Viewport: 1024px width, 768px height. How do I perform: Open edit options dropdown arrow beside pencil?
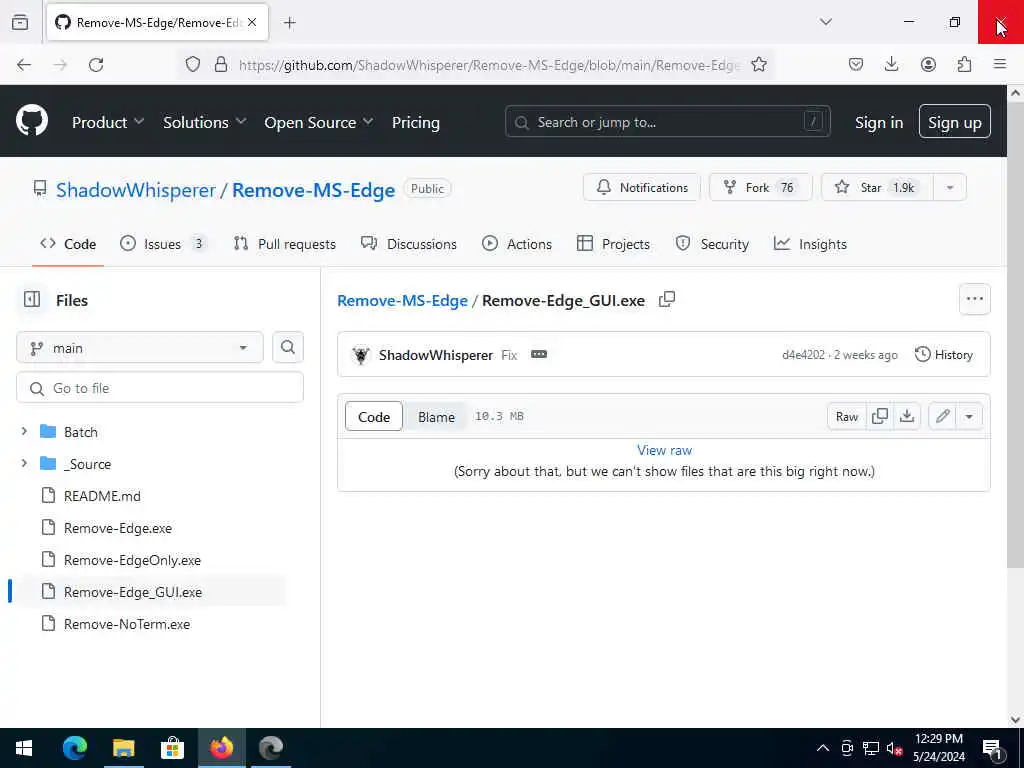(x=969, y=416)
